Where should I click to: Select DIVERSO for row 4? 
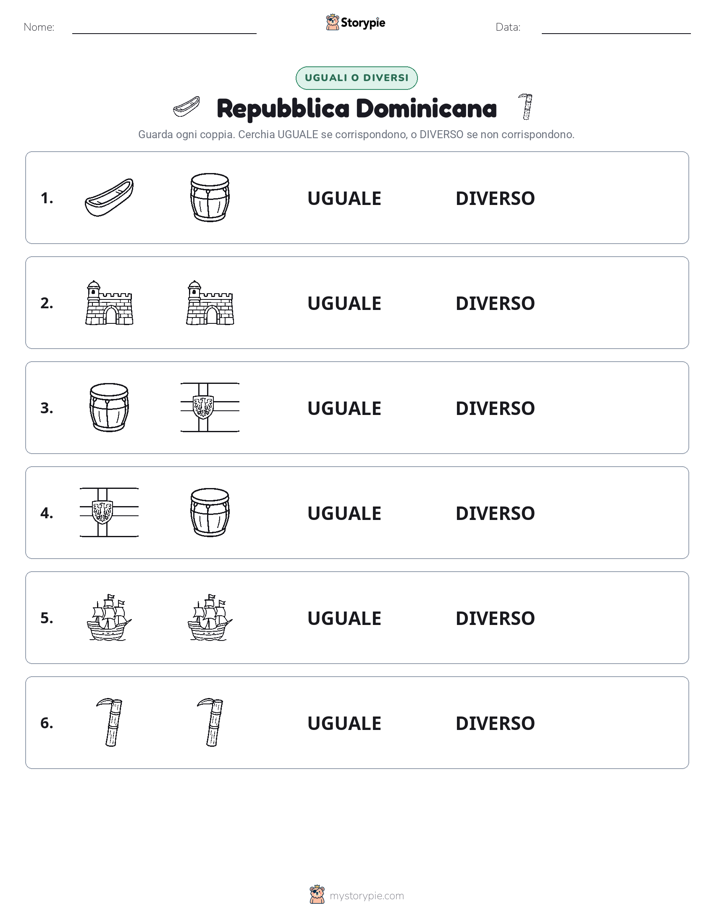click(x=495, y=513)
